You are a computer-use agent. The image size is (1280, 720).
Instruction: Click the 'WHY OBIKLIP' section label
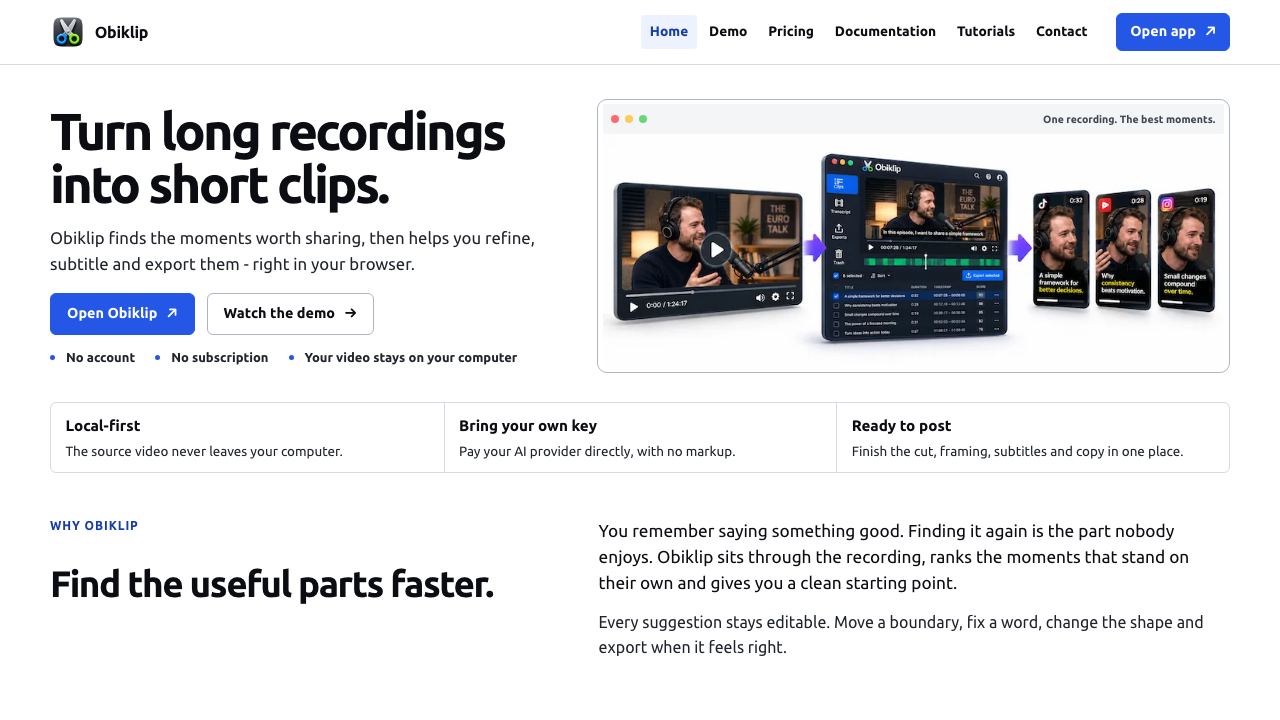(94, 526)
